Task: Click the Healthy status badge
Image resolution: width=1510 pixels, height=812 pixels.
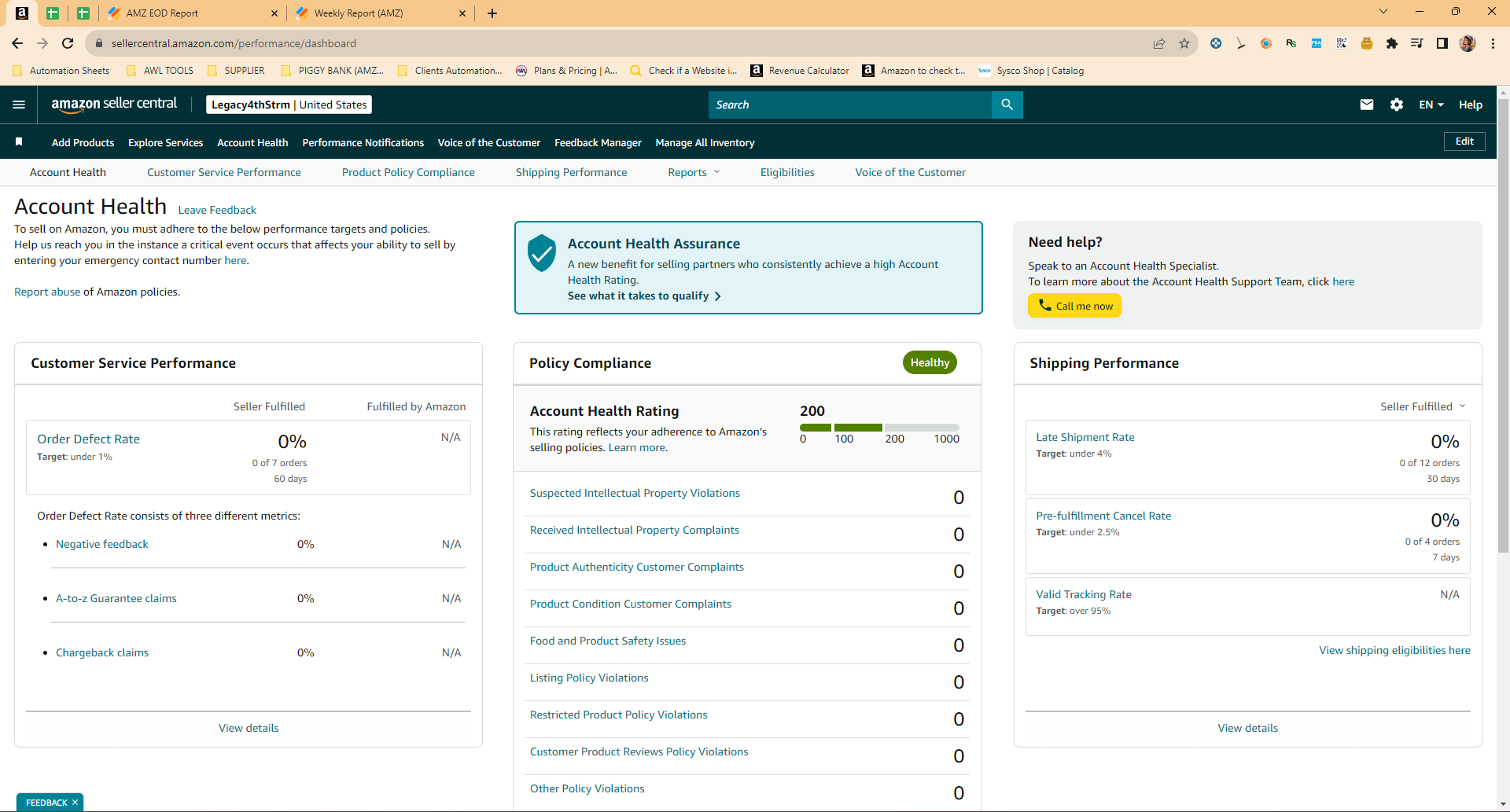Action: [930, 362]
